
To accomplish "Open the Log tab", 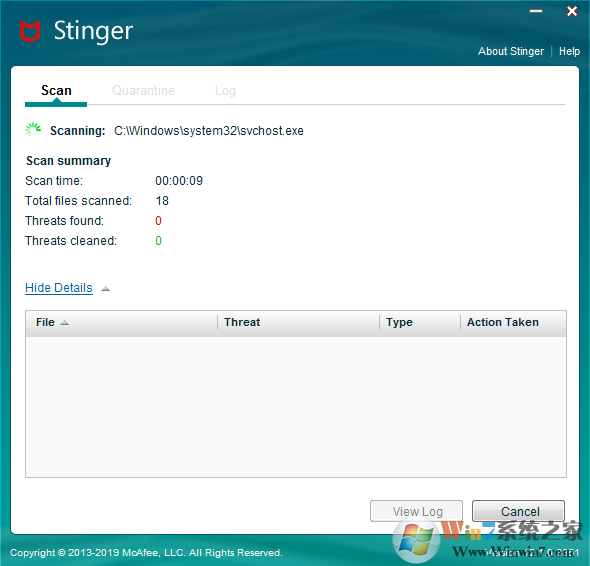I will tap(225, 91).
